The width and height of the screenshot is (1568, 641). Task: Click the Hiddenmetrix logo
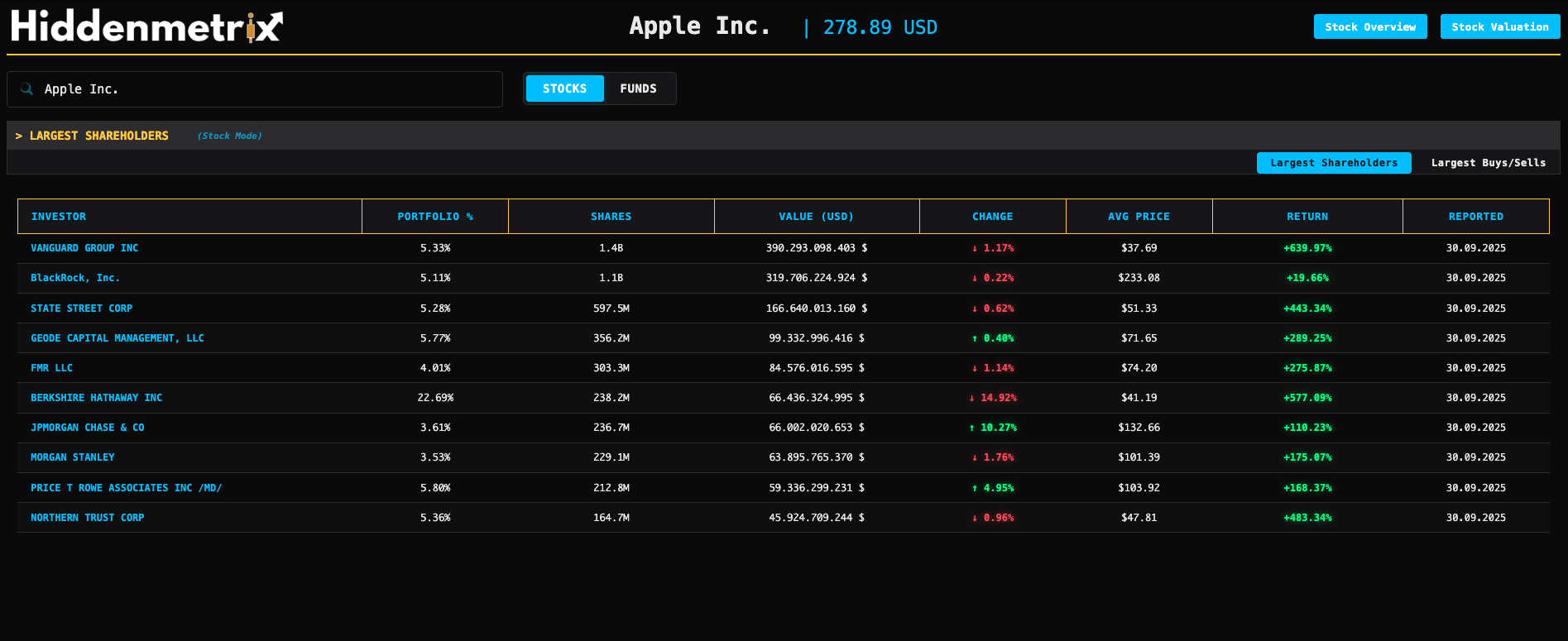click(146, 26)
